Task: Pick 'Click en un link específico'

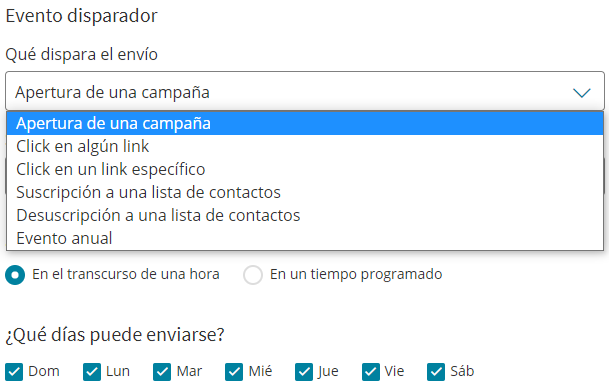Action: (x=305, y=169)
